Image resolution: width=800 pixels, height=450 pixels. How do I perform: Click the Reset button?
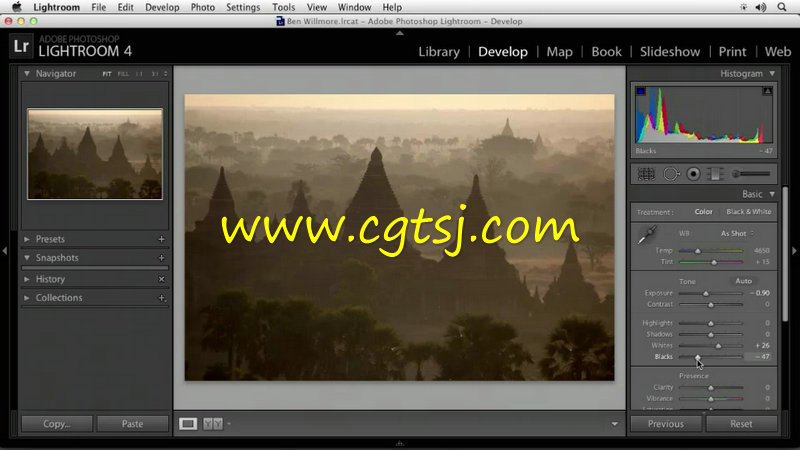(741, 424)
